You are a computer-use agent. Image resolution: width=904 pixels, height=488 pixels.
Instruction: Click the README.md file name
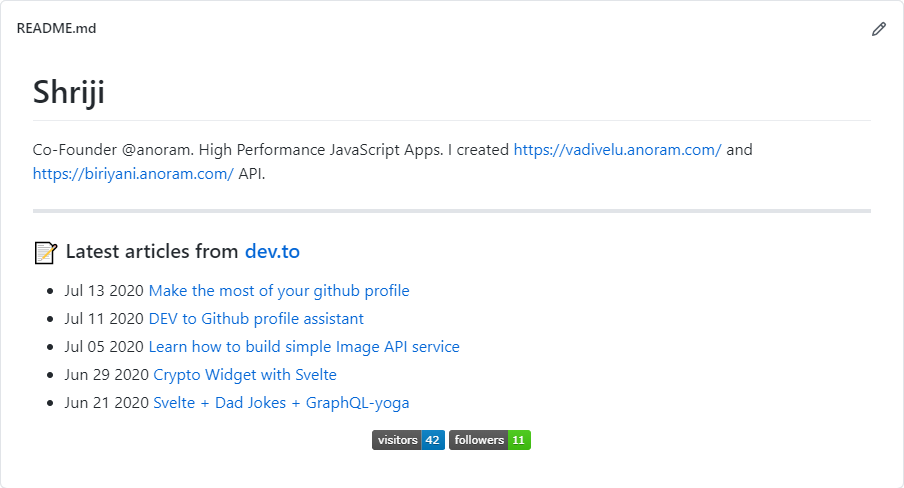click(56, 28)
